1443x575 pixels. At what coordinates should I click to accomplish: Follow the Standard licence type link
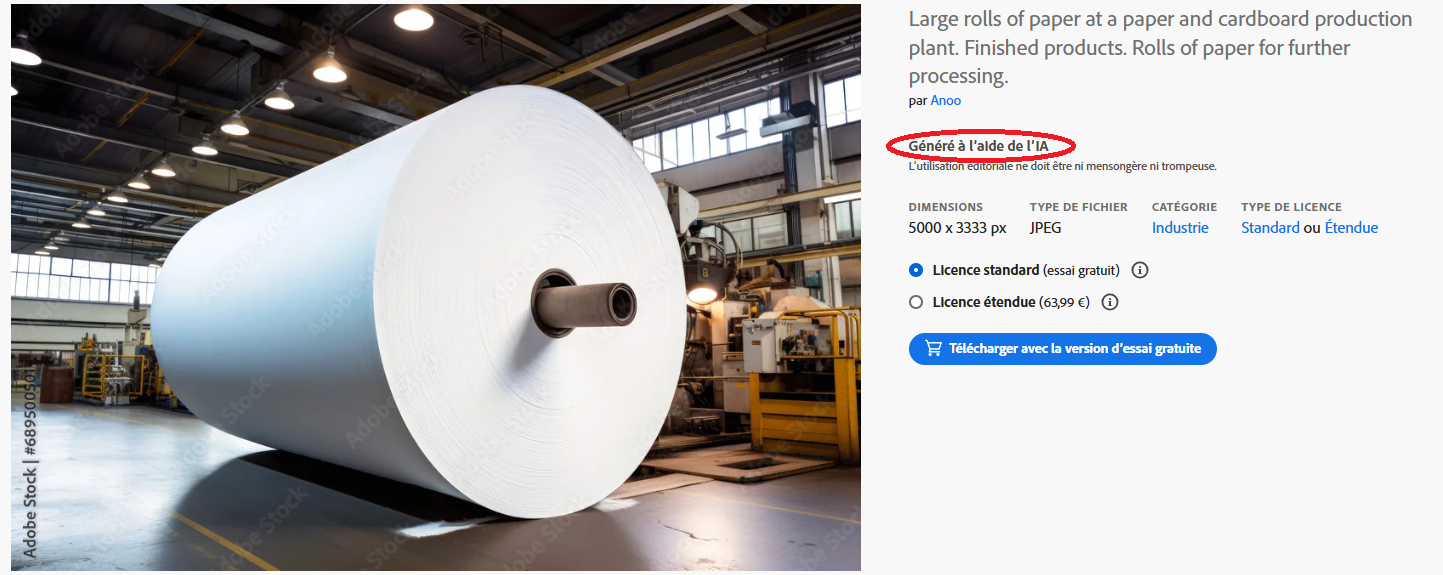point(1270,228)
